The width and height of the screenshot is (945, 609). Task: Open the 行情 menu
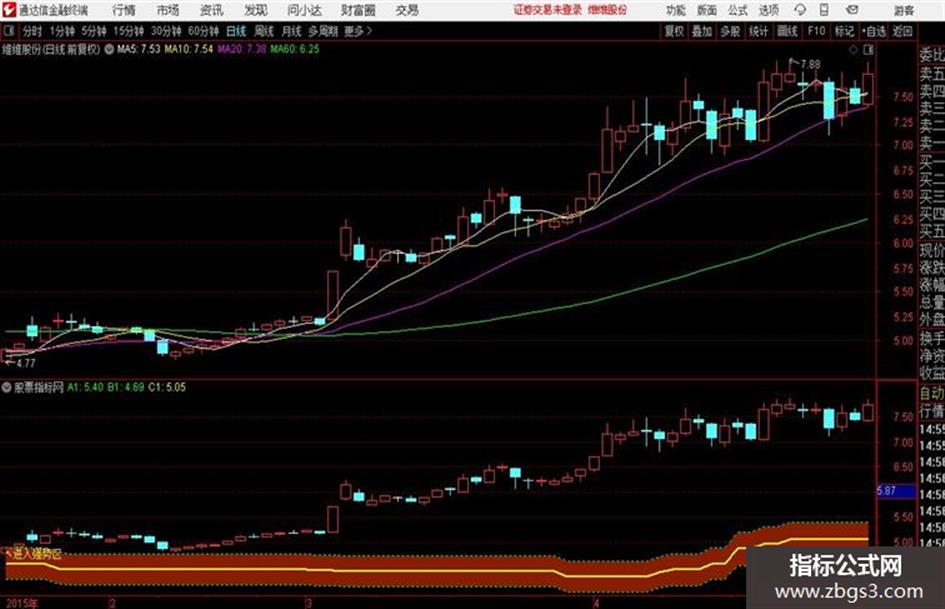pos(124,10)
